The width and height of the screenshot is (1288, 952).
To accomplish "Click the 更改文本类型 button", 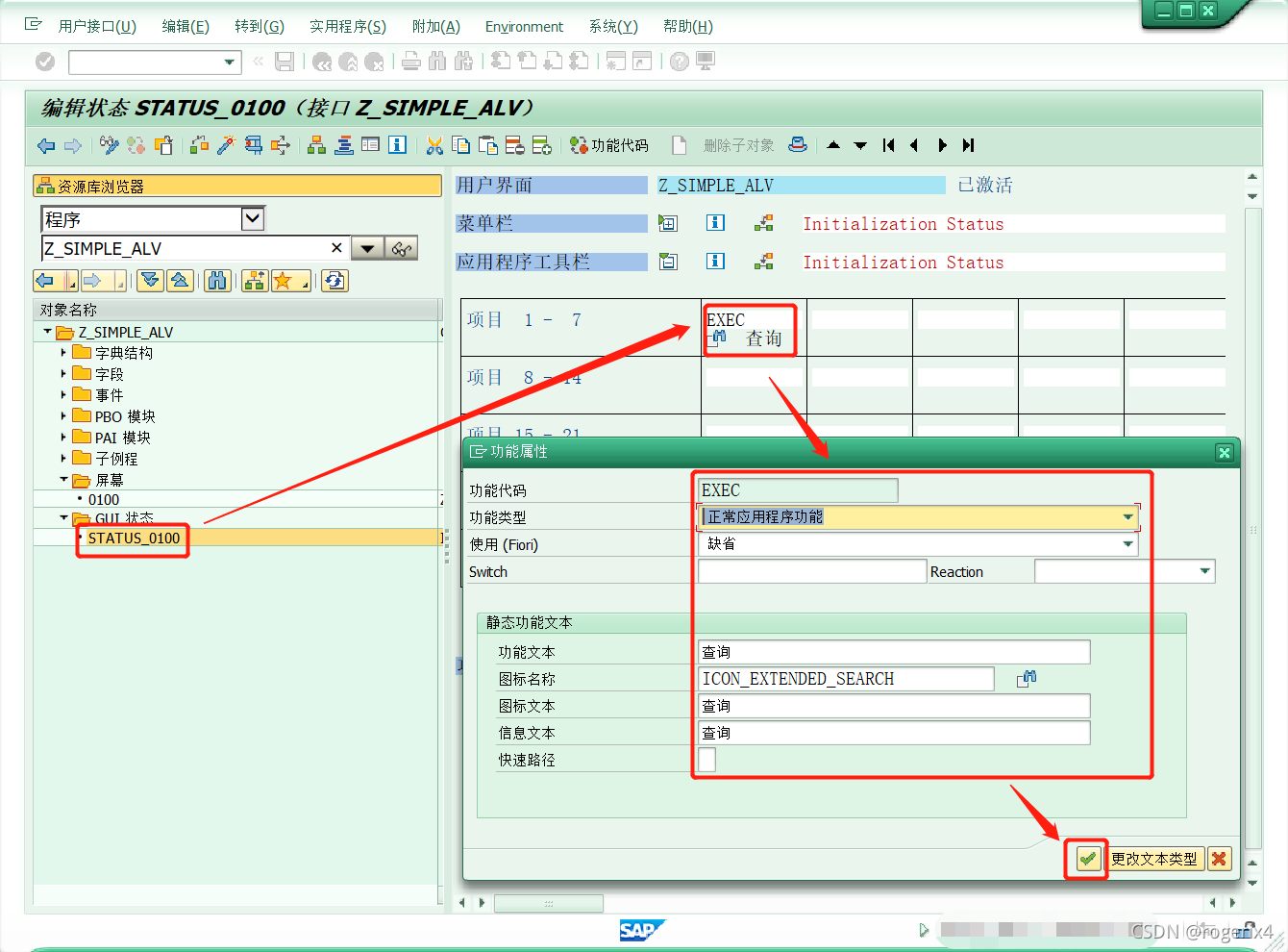I will click(1154, 859).
